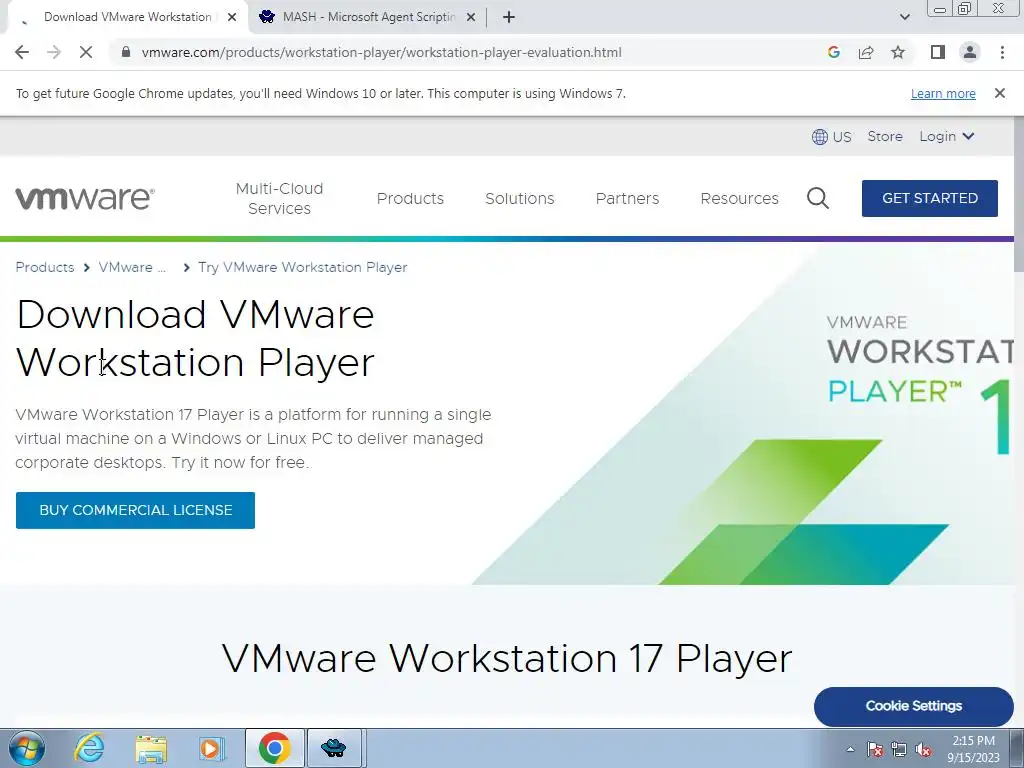Image resolution: width=1024 pixels, height=768 pixels.
Task: Open the Chrome three-dot menu
Action: tap(1002, 52)
